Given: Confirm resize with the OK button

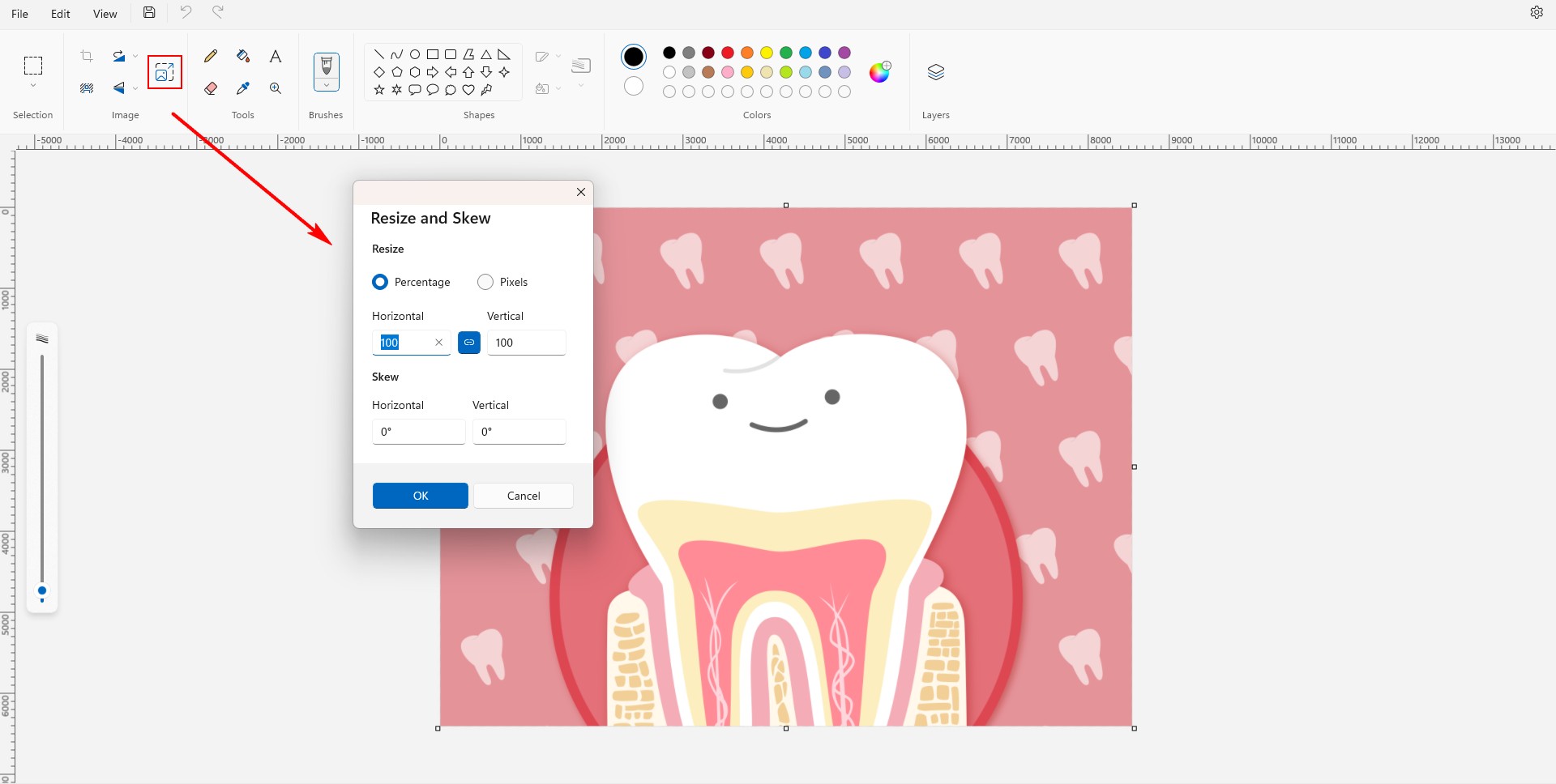Looking at the screenshot, I should pyautogui.click(x=420, y=496).
